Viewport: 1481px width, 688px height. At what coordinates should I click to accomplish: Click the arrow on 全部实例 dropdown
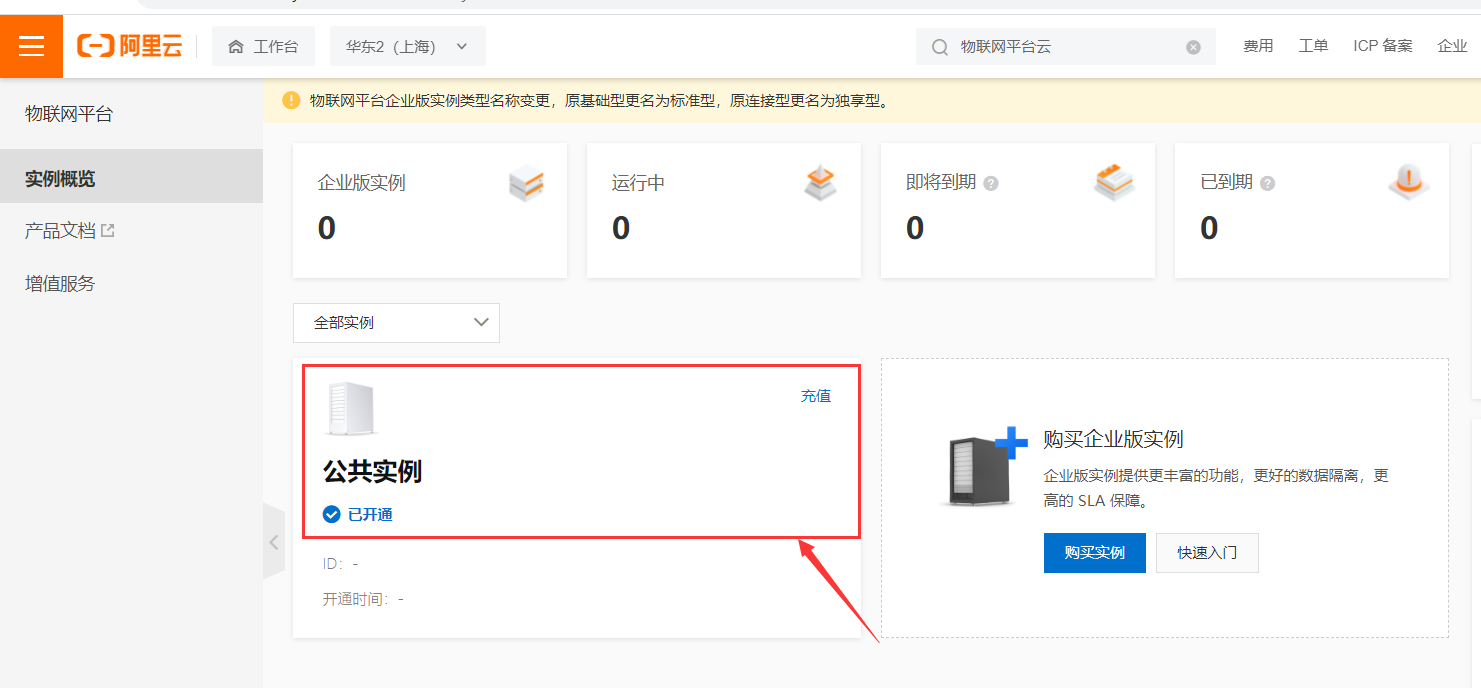(481, 322)
